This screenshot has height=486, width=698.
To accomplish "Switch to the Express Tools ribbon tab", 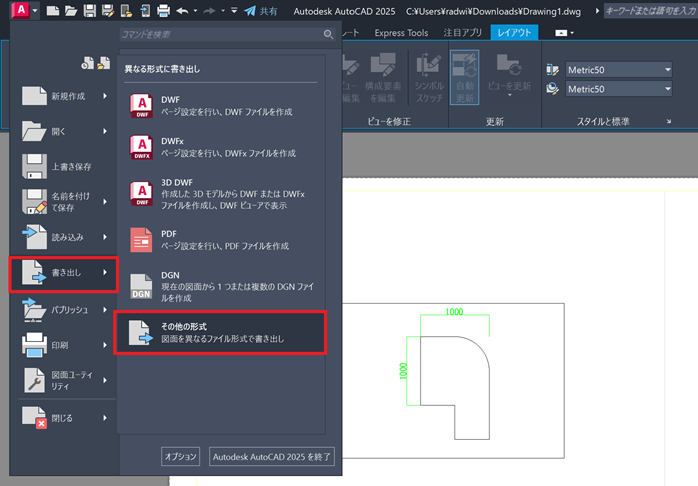I will [400, 32].
